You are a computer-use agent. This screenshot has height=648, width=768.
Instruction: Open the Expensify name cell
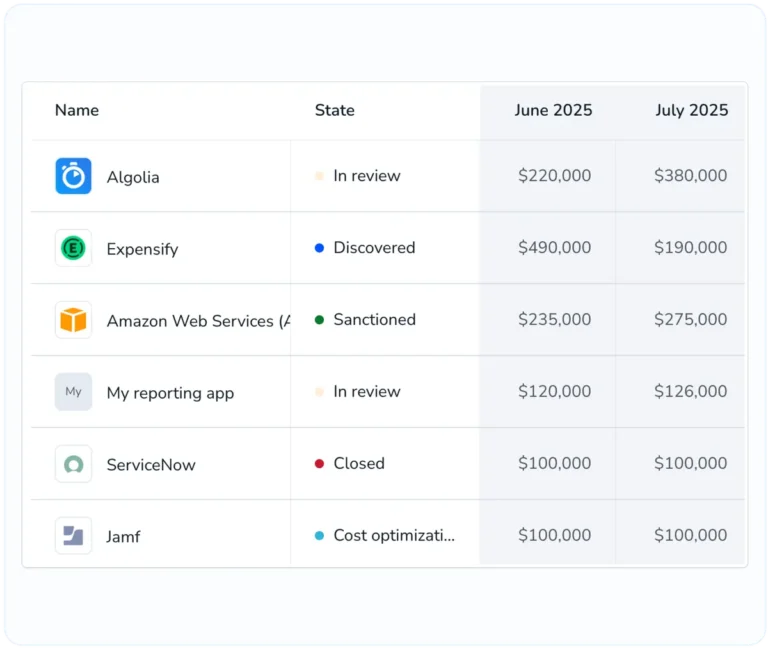[x=143, y=249]
